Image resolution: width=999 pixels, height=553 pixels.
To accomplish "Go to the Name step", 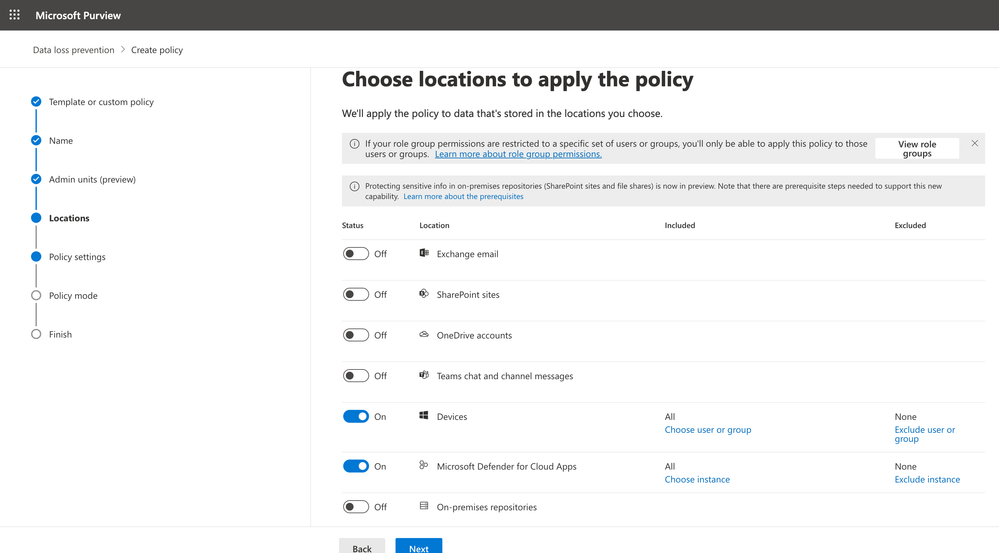I will click(x=61, y=141).
